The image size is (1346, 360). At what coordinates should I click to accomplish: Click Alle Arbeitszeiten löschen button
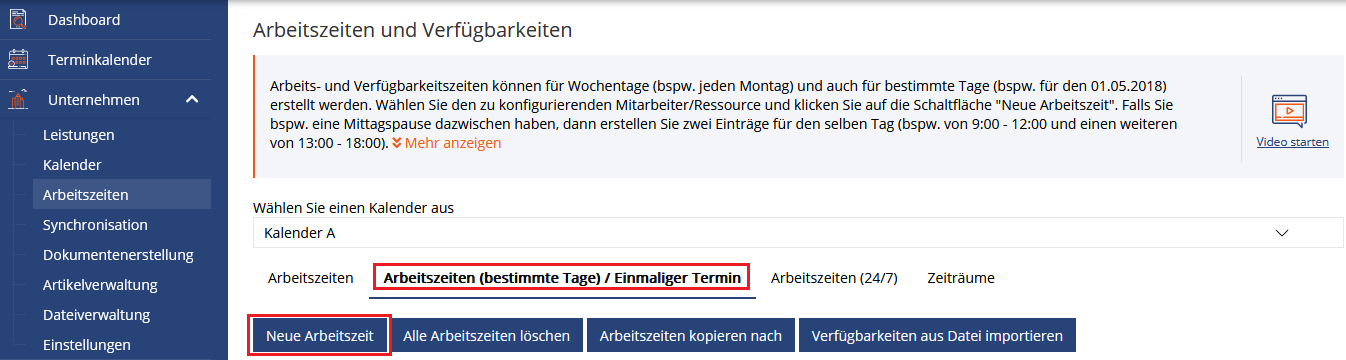pos(486,336)
